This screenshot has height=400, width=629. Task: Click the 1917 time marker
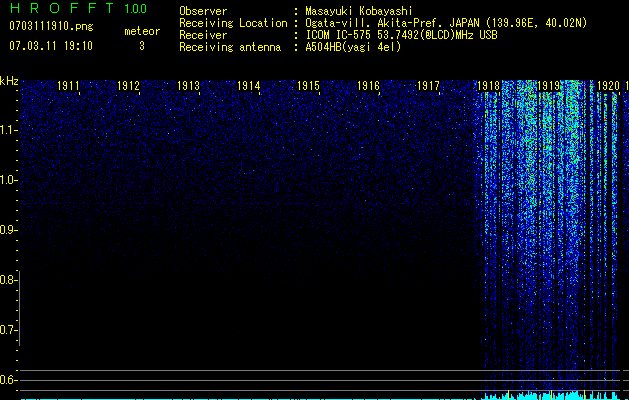(428, 86)
